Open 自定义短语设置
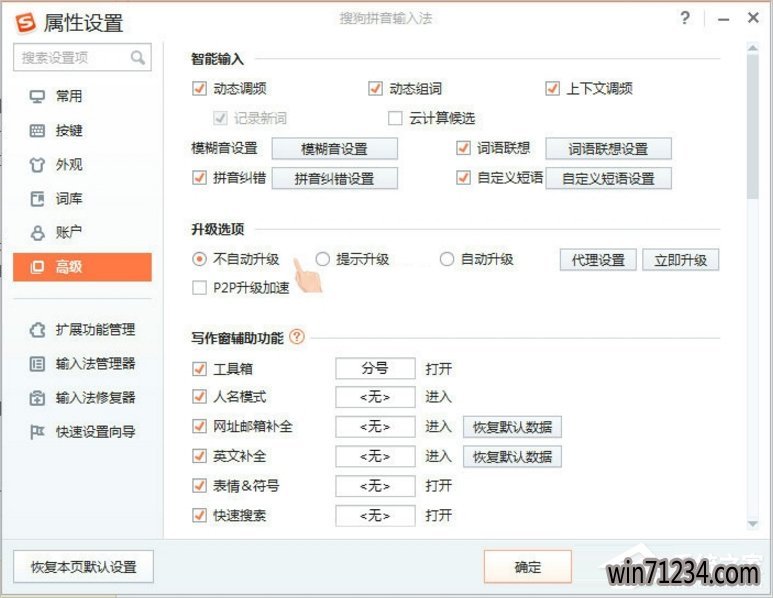The height and width of the screenshot is (598, 773). (608, 178)
